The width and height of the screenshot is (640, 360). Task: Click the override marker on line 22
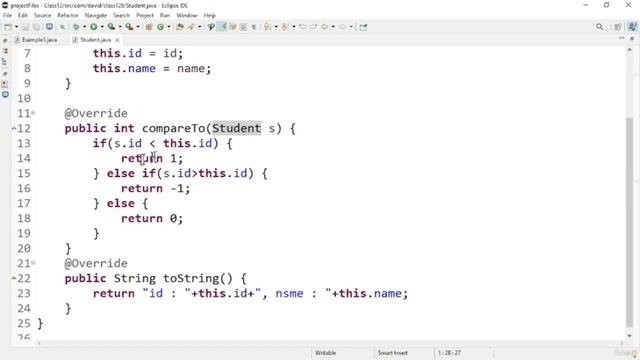click(14, 278)
